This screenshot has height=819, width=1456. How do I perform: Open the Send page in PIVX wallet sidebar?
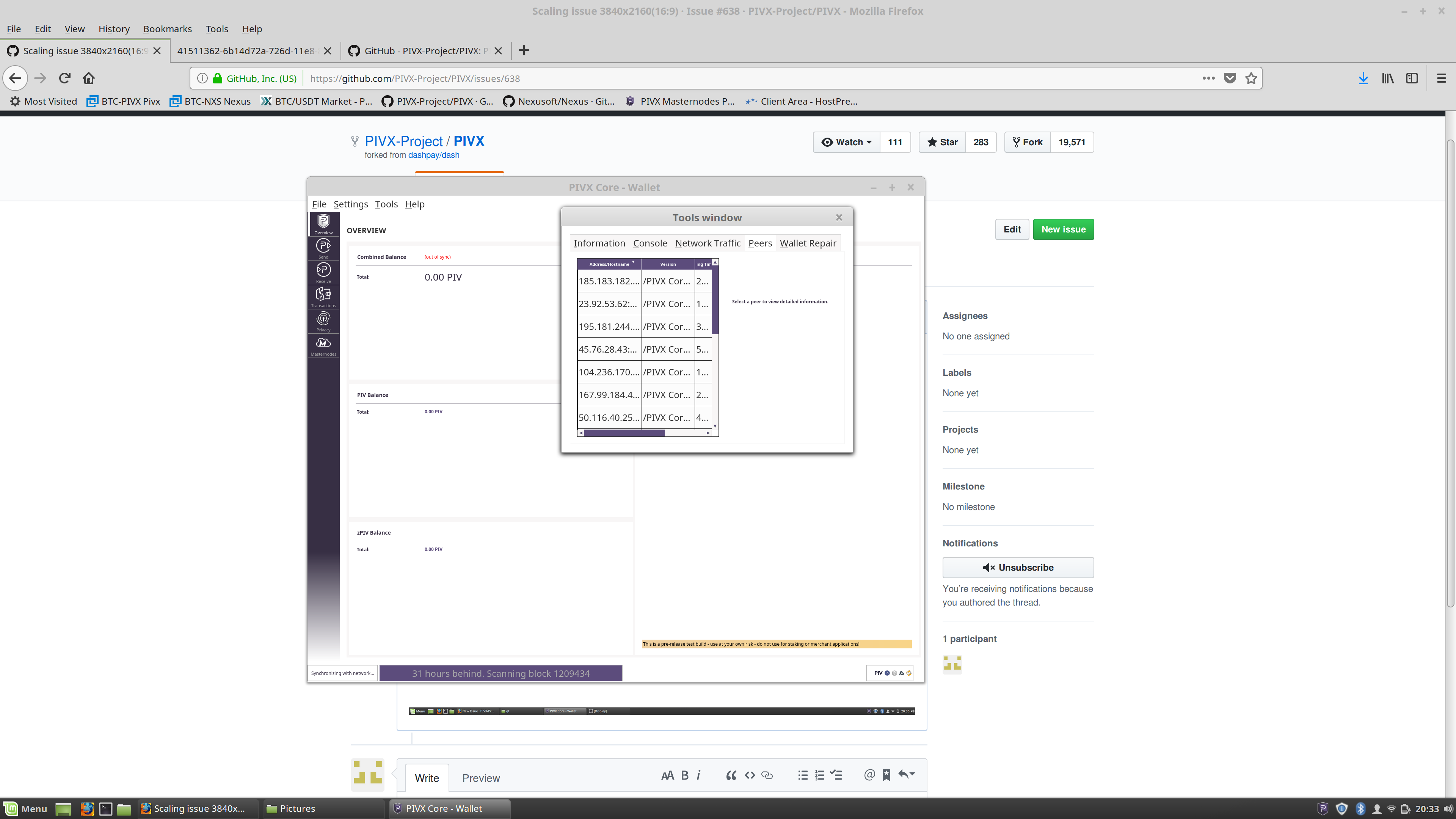[323, 248]
